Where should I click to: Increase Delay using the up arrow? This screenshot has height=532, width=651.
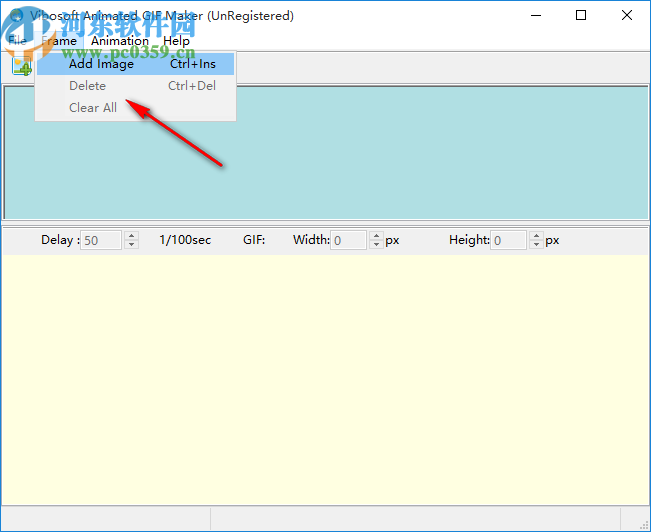click(x=132, y=235)
